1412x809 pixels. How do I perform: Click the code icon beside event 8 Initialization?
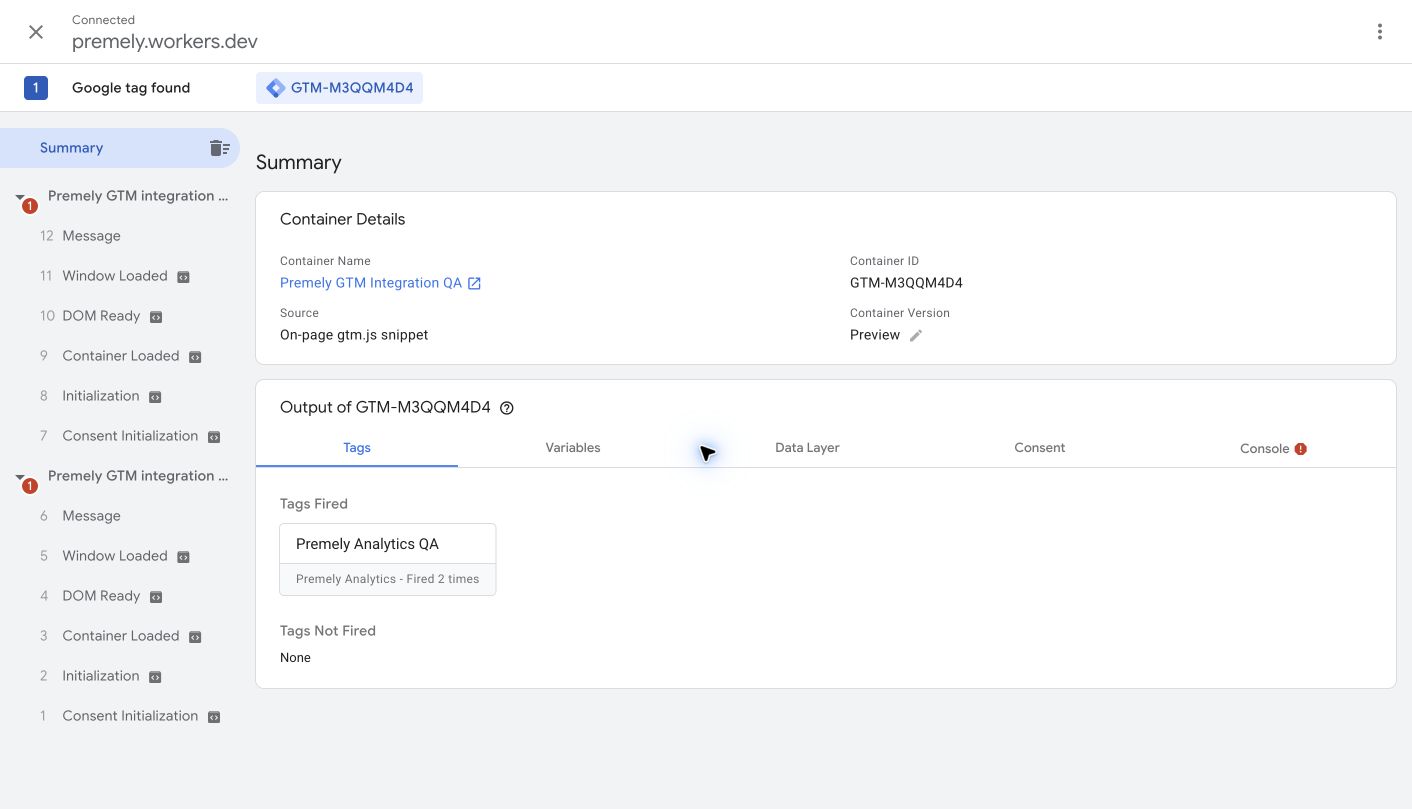[155, 397]
